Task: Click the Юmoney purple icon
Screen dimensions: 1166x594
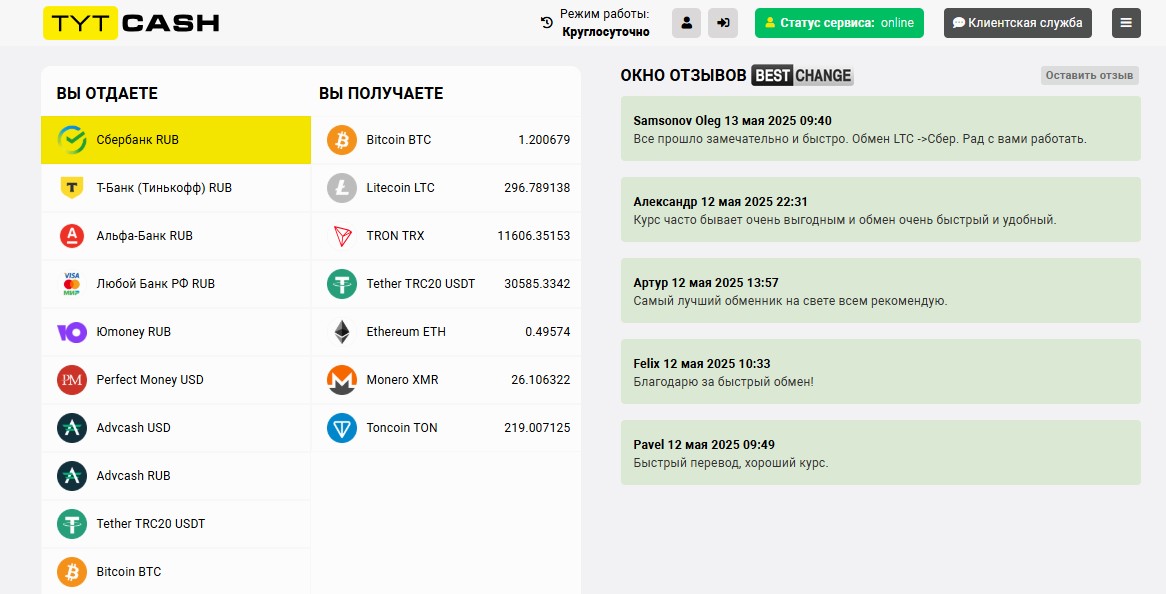Action: (x=72, y=332)
